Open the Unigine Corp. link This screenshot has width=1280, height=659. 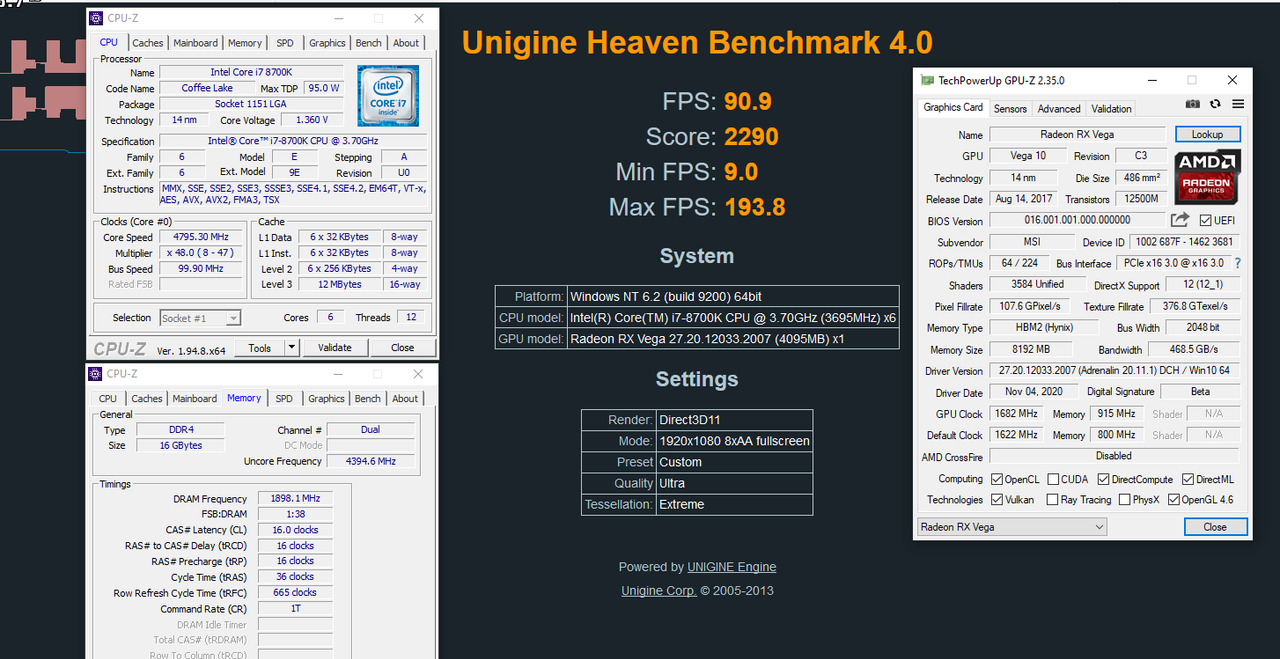pyautogui.click(x=659, y=591)
